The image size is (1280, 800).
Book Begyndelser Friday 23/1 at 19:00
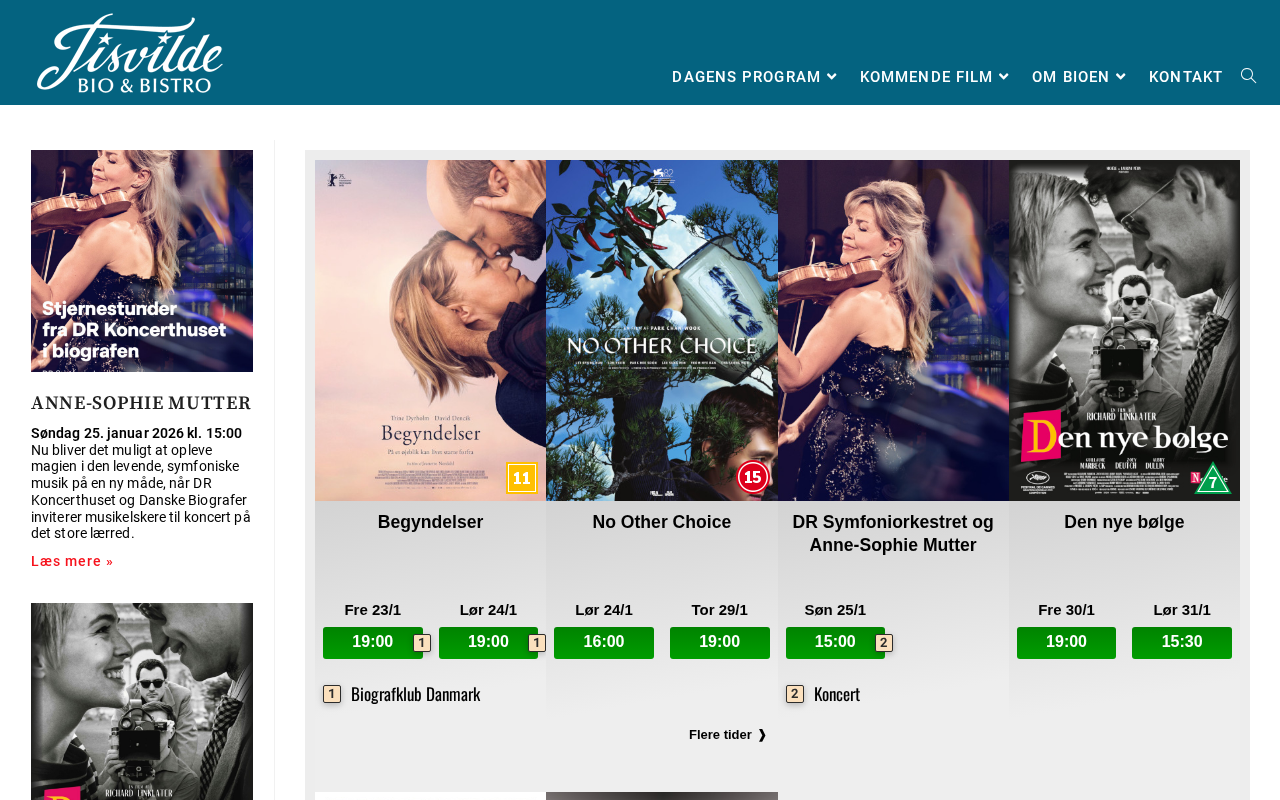[x=373, y=643]
